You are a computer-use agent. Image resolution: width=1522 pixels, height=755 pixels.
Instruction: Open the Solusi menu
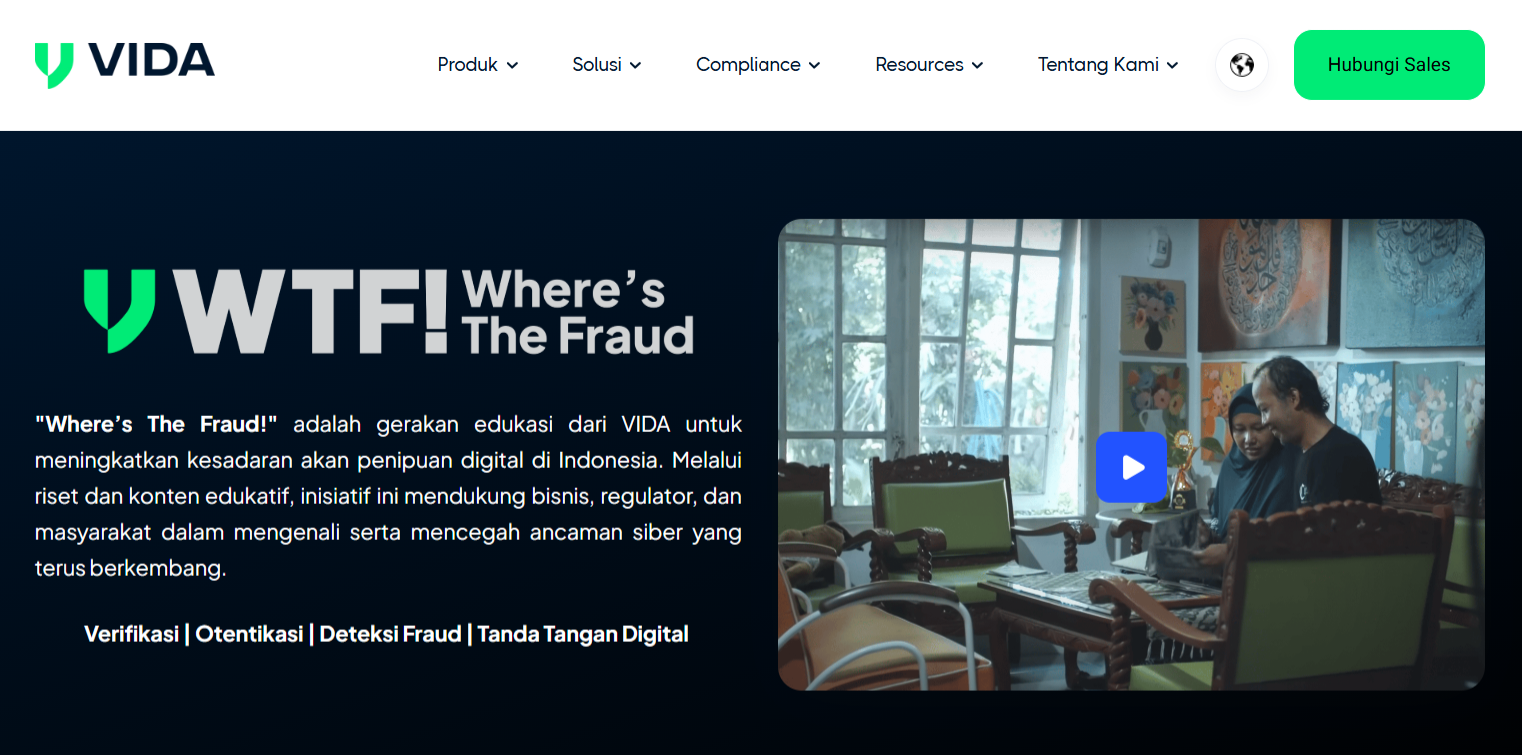pyautogui.click(x=607, y=65)
